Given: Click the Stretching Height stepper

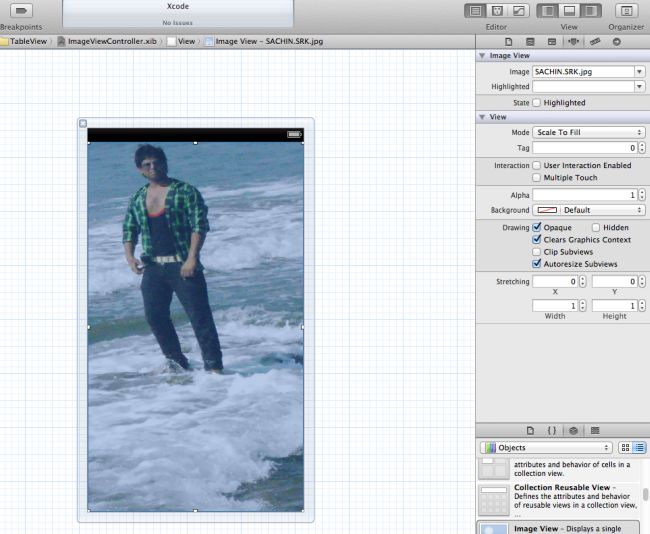Looking at the screenshot, I should pyautogui.click(x=642, y=306).
